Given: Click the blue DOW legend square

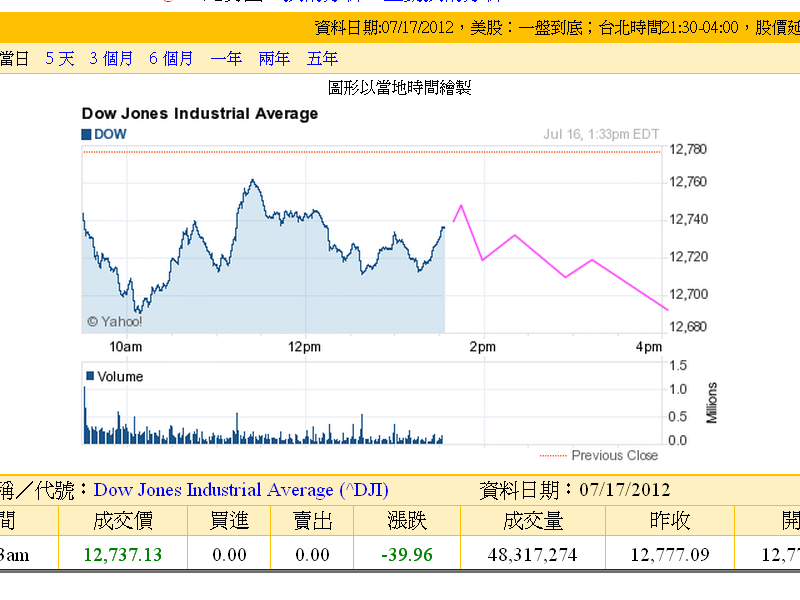Looking at the screenshot, I should (86, 134).
